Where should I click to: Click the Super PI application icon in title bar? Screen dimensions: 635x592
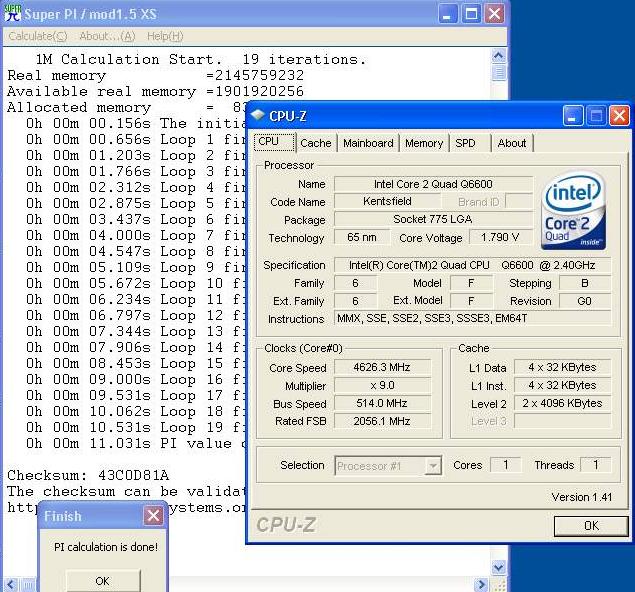(12, 13)
